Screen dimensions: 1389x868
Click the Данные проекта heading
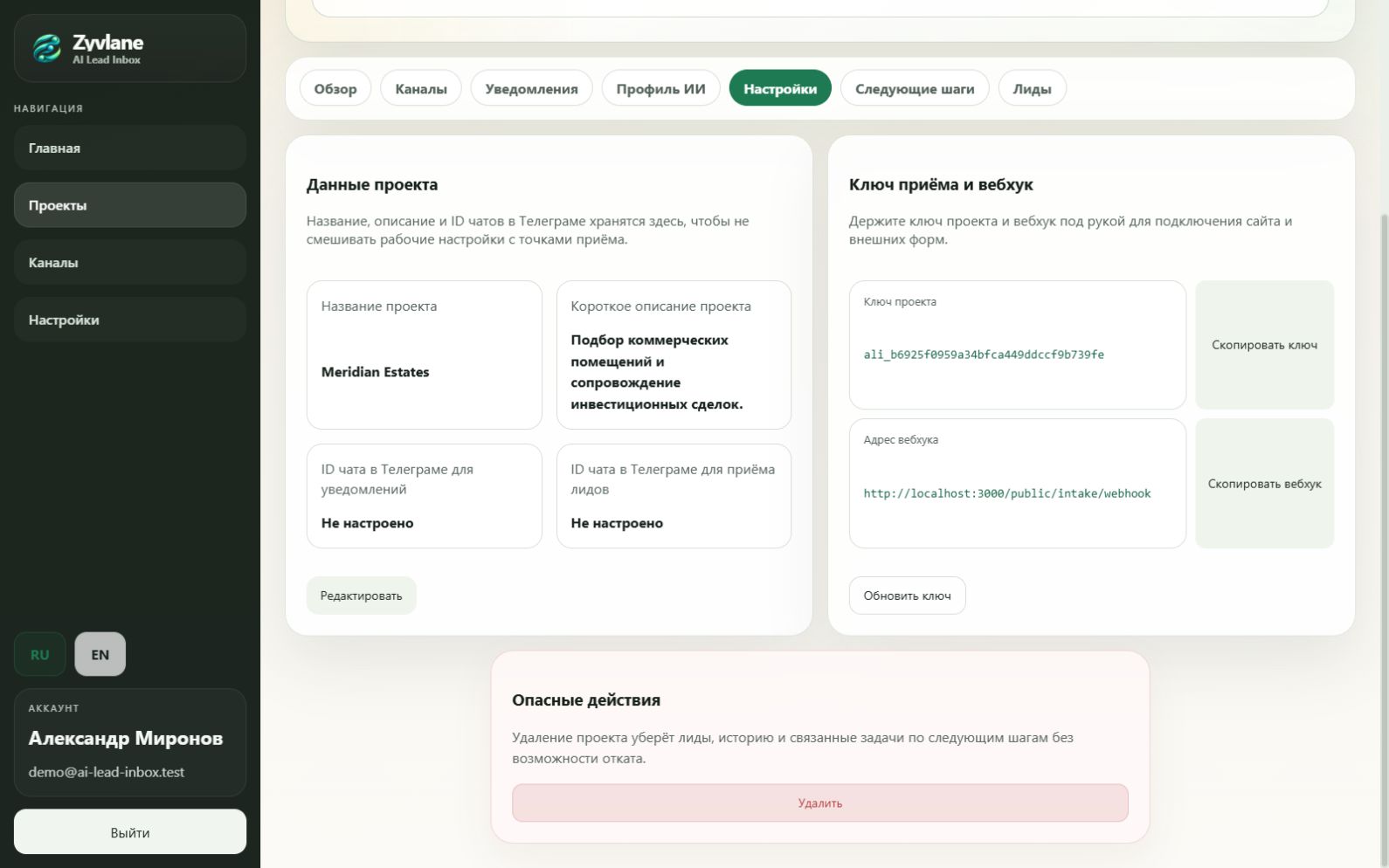coord(372,184)
